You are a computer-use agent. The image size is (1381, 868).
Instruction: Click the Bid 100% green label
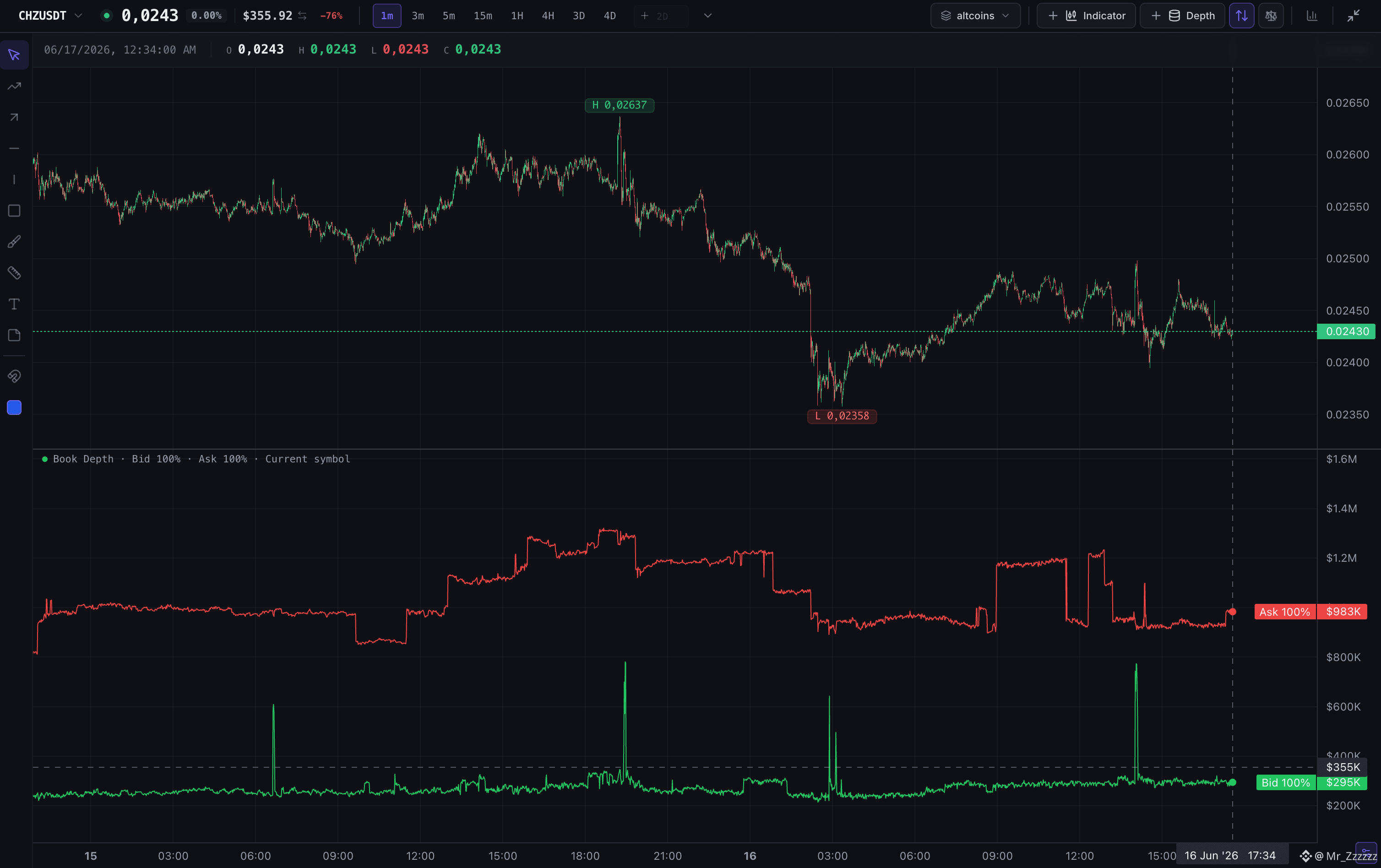[1286, 782]
